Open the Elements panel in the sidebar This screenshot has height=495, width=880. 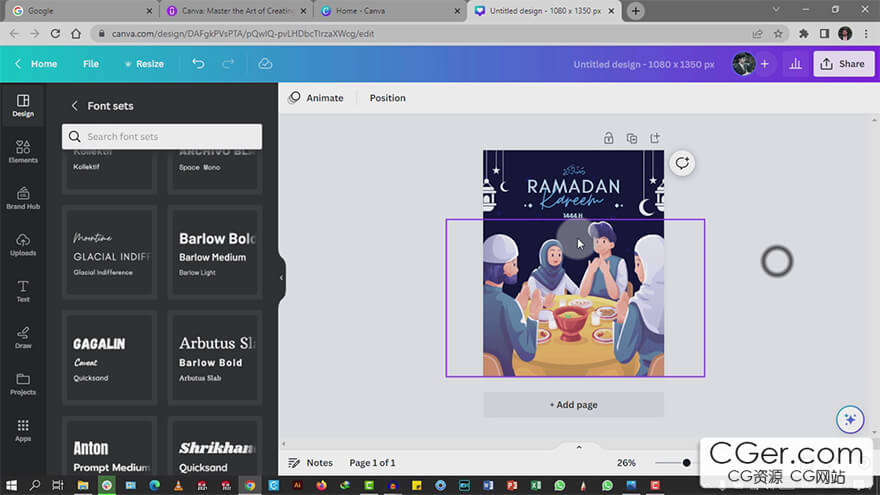pyautogui.click(x=23, y=152)
